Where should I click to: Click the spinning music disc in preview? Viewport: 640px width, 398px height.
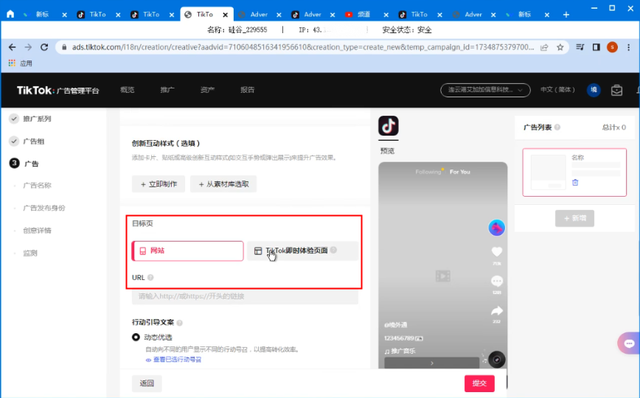(497, 359)
